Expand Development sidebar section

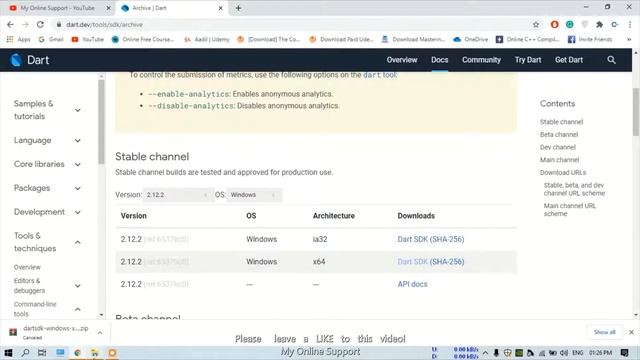(x=78, y=212)
